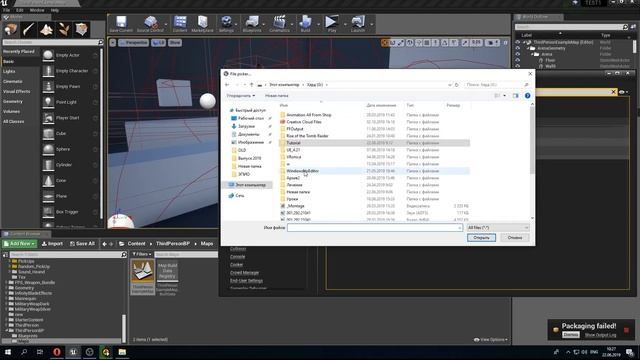The image size is (640, 360).
Task: Collapse ThirdPersonBP folder in tree
Action: pos(7,331)
